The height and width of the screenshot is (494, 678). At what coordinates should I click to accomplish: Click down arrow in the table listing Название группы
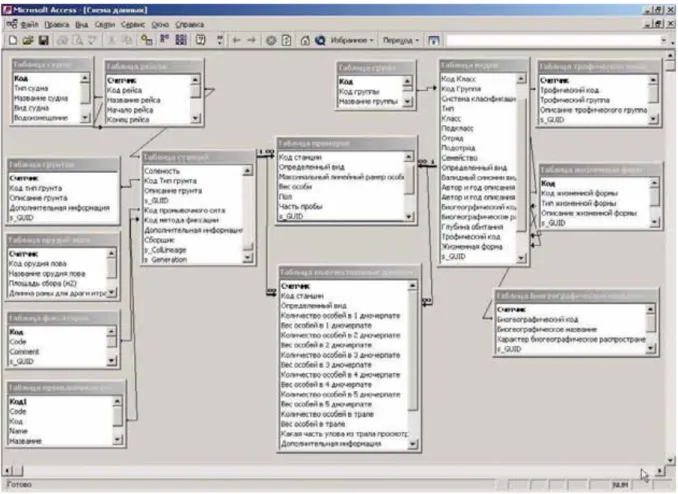(x=407, y=102)
